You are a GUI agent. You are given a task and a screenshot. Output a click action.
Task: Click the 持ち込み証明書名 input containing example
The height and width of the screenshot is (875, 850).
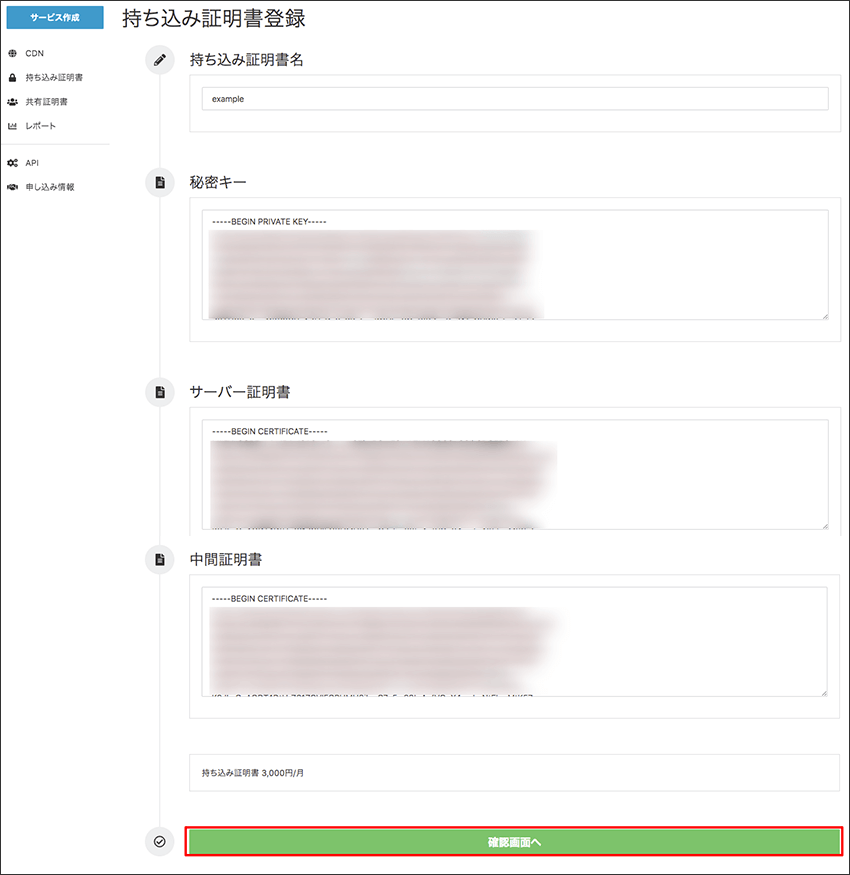tap(514, 98)
